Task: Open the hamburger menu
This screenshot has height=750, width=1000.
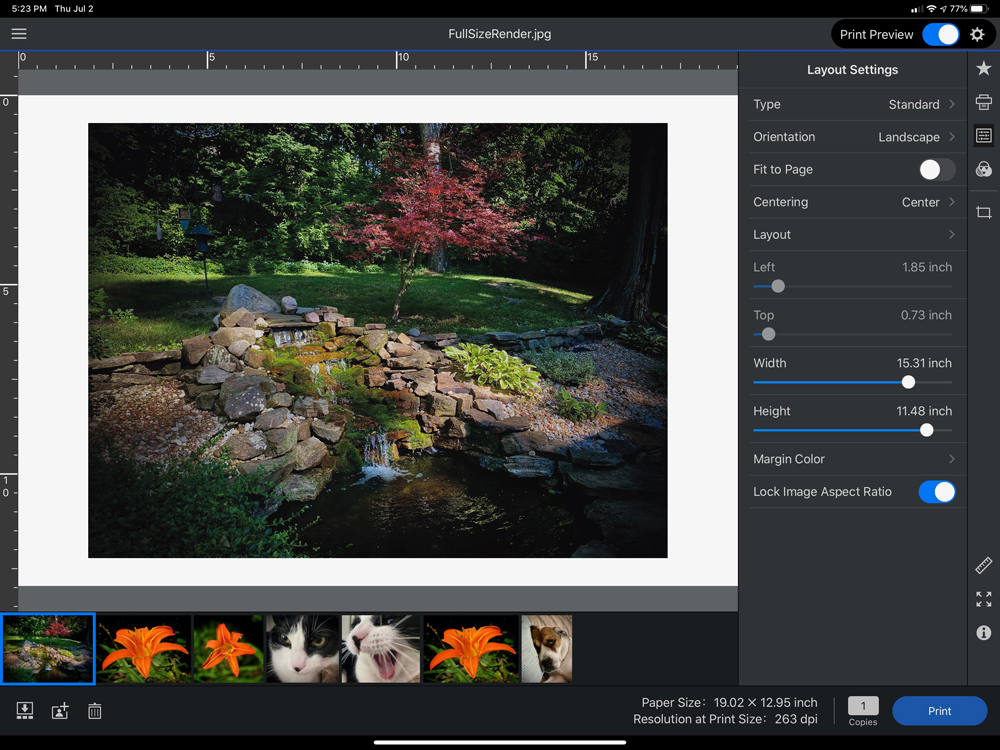Action: point(19,34)
